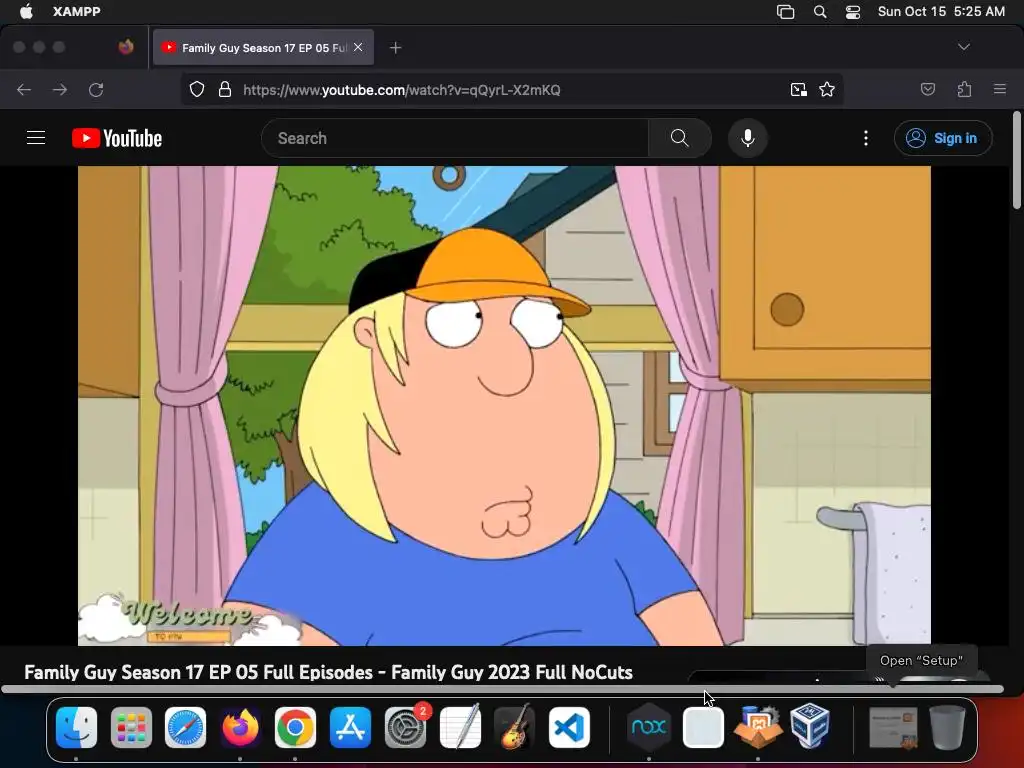Launch Safari from the dock
Image resolution: width=1024 pixels, height=768 pixels.
coord(185,727)
